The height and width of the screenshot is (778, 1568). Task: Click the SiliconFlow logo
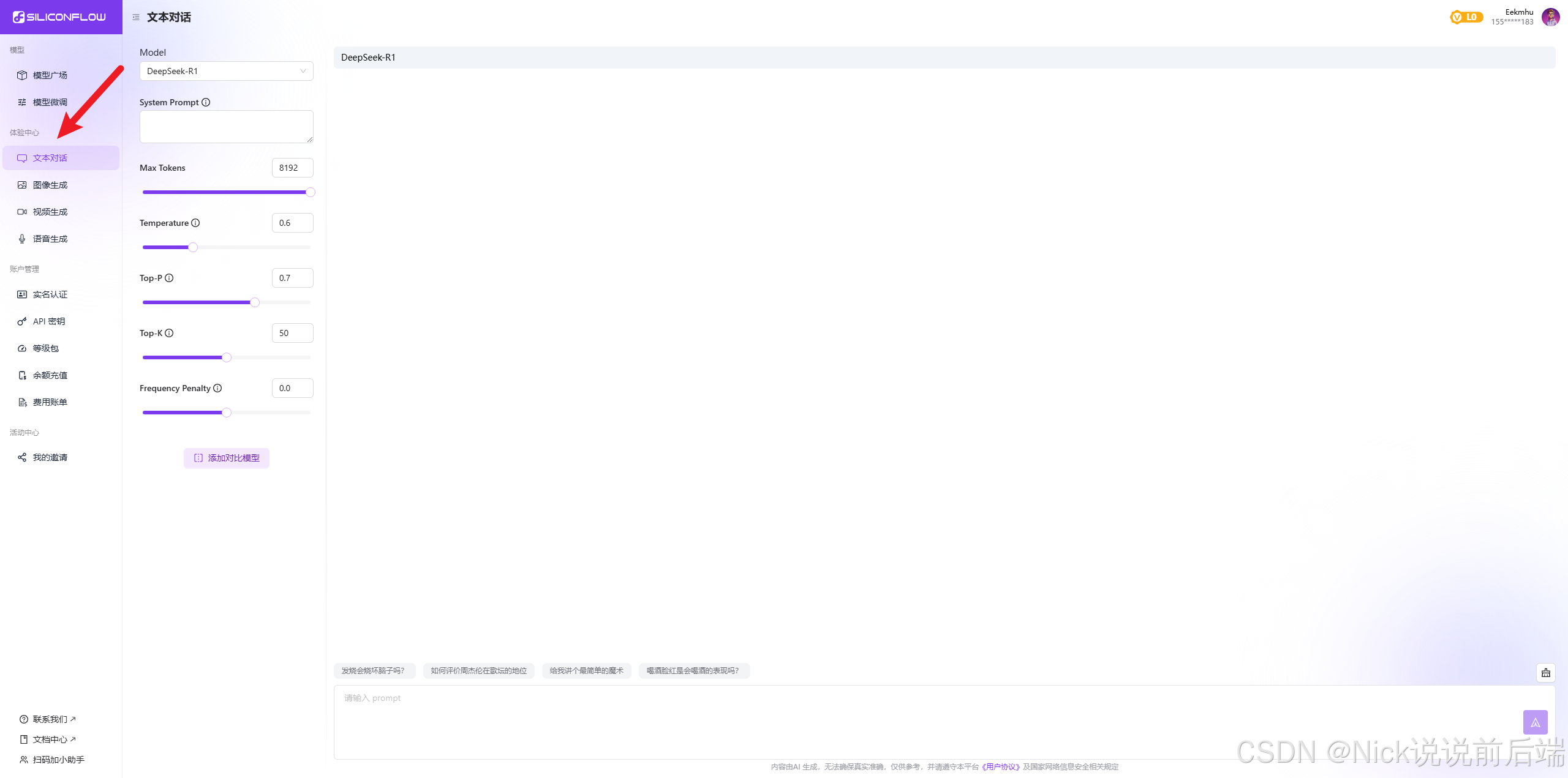(x=60, y=17)
